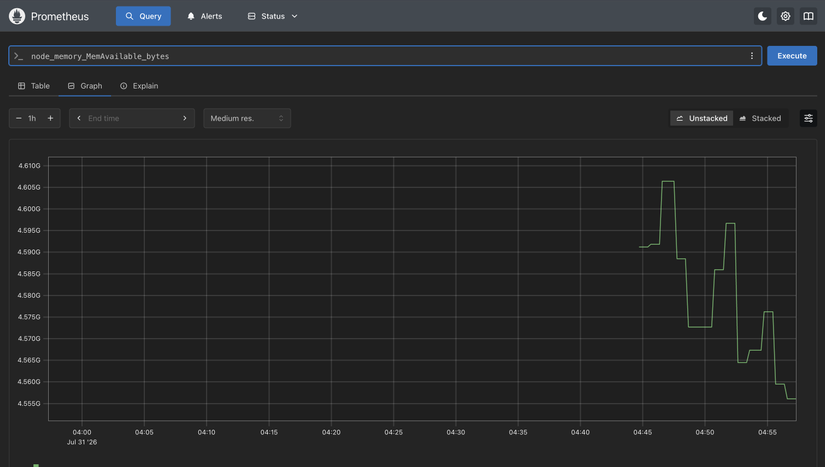The width and height of the screenshot is (825, 467).
Task: Open the query options three-dot menu
Action: click(751, 56)
